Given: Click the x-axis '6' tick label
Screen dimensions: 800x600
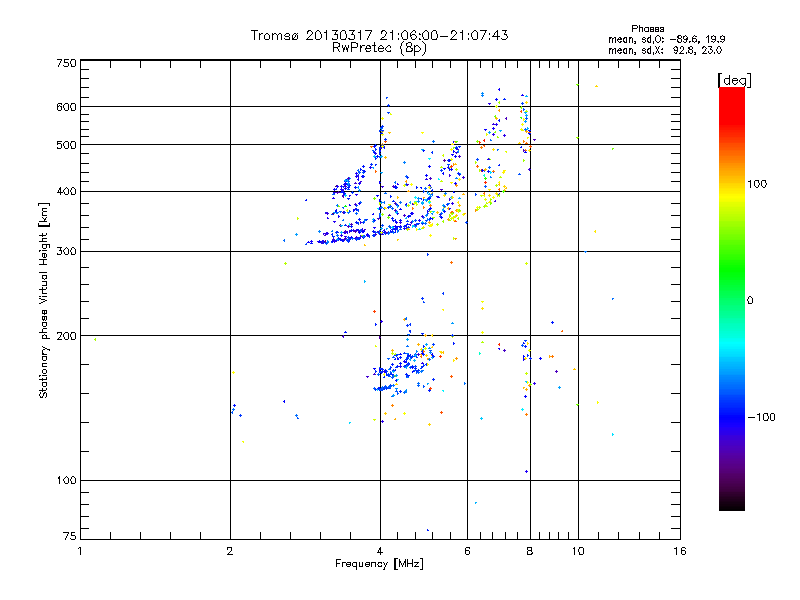Looking at the screenshot, I should (x=467, y=551).
